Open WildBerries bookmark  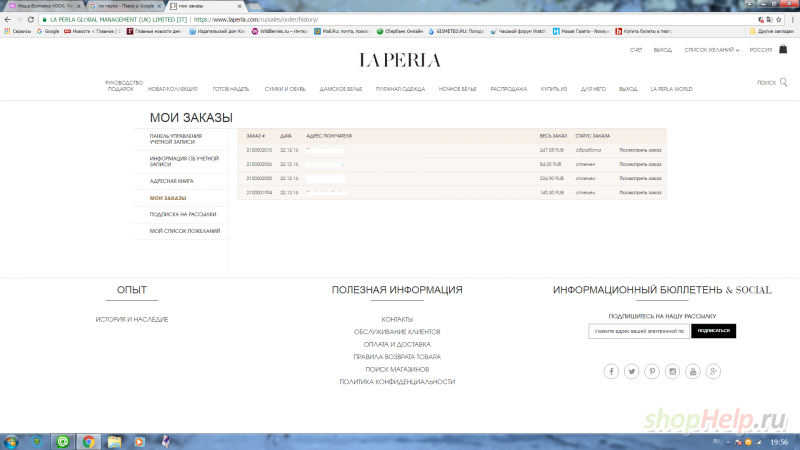click(x=280, y=31)
